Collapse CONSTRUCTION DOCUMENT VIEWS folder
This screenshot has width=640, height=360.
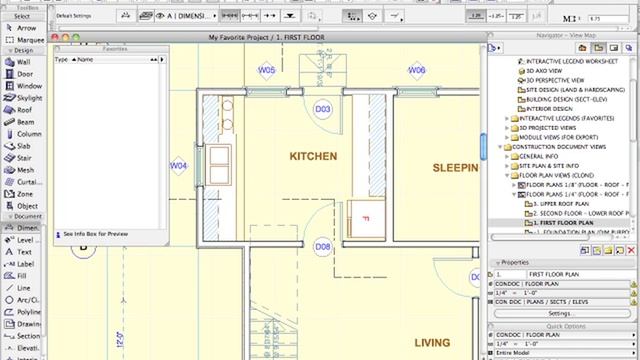500,147
